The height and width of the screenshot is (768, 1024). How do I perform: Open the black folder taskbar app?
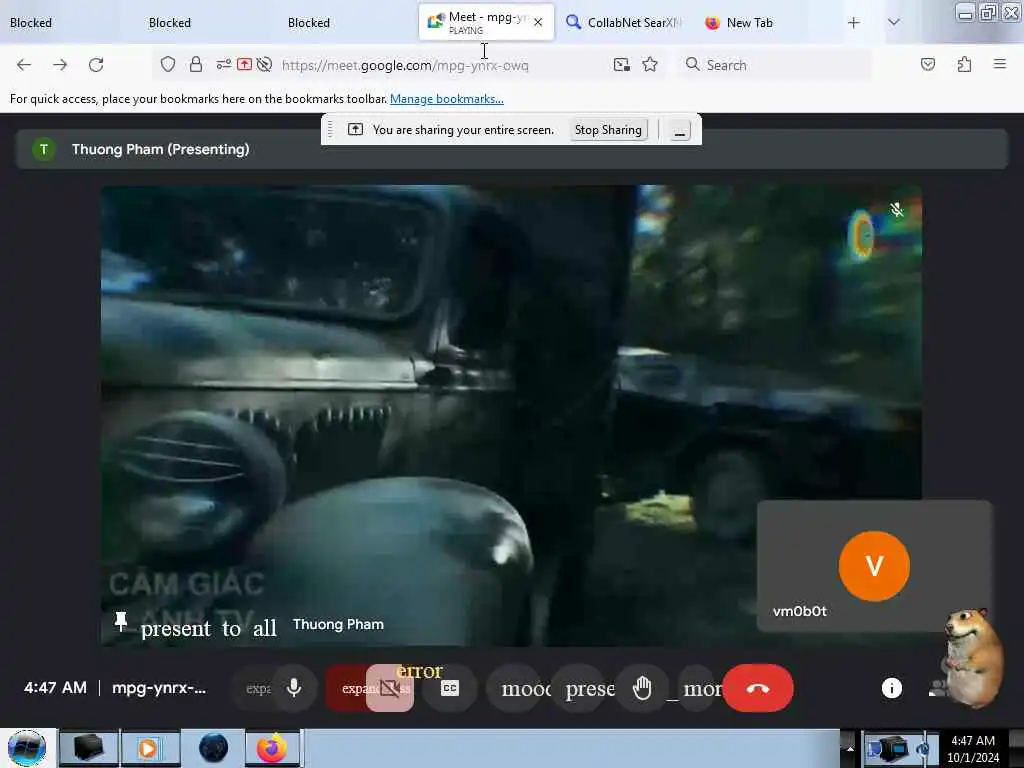(89, 748)
